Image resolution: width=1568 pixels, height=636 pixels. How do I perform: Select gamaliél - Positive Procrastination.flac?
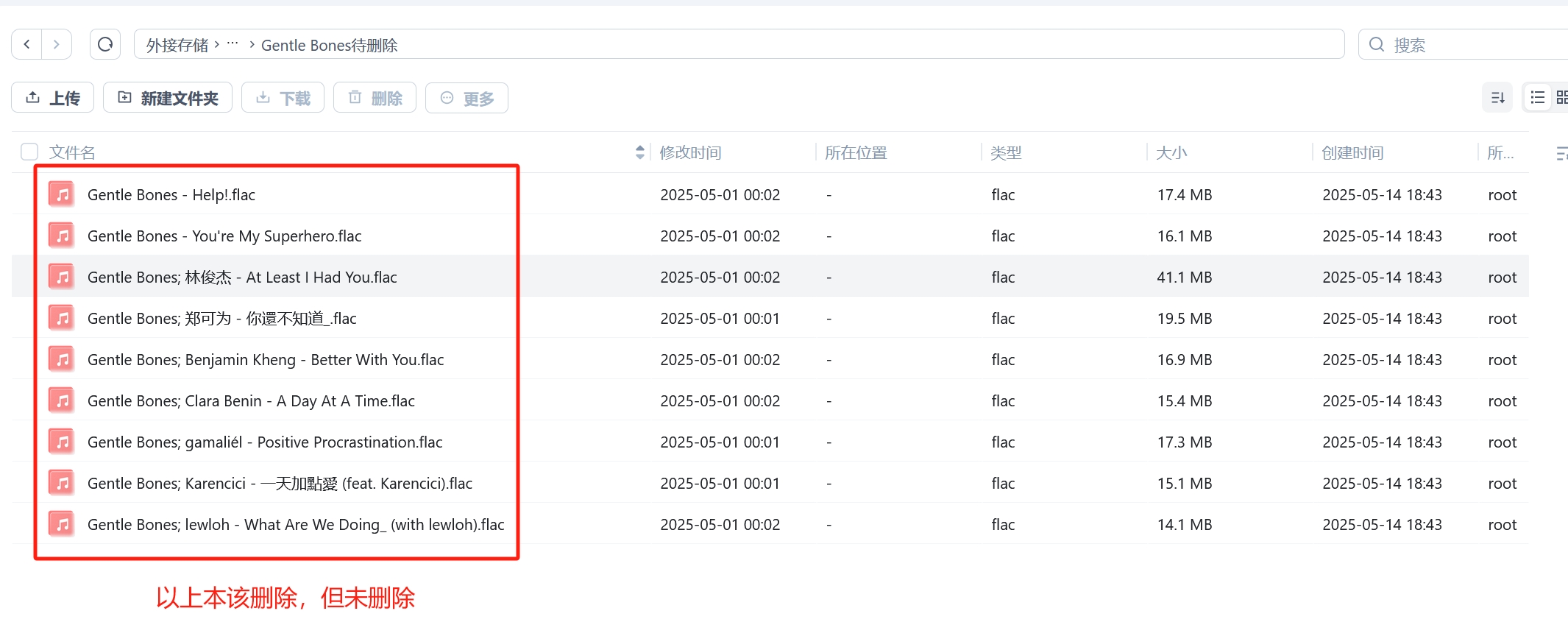(x=265, y=442)
